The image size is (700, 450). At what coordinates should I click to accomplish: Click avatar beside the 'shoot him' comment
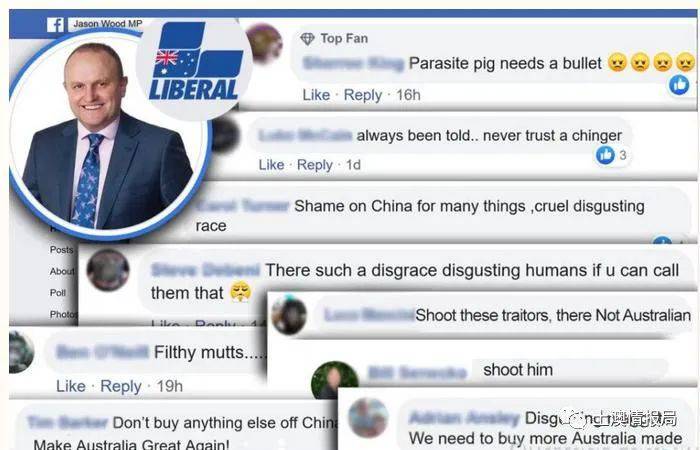point(335,379)
